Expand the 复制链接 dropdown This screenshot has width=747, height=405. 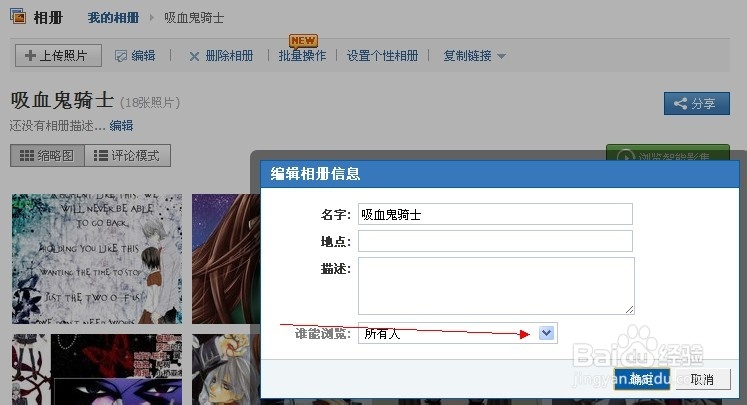pyautogui.click(x=474, y=56)
